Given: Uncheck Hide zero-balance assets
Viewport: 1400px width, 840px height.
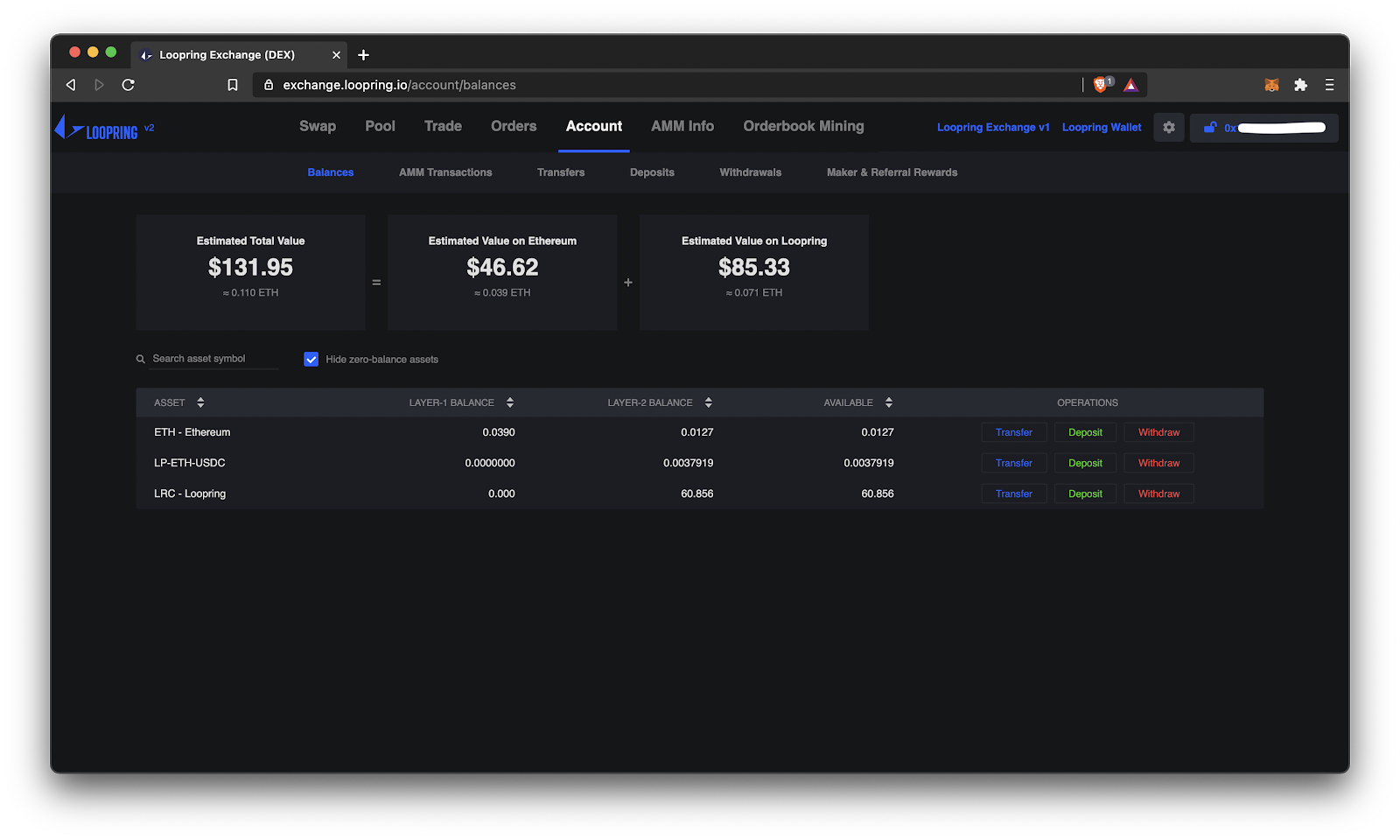Looking at the screenshot, I should pyautogui.click(x=311, y=359).
